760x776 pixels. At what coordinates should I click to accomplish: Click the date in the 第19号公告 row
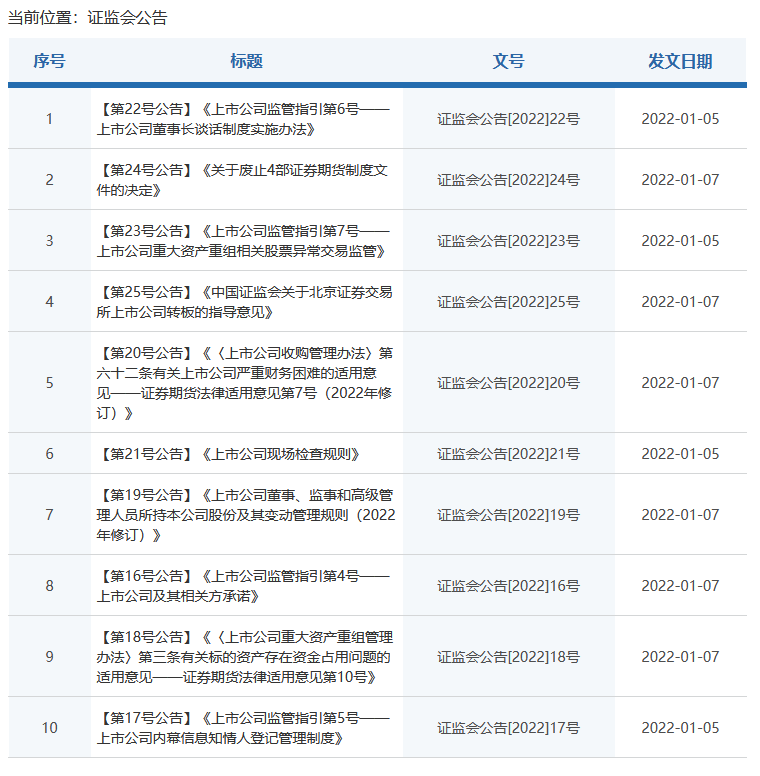point(680,515)
